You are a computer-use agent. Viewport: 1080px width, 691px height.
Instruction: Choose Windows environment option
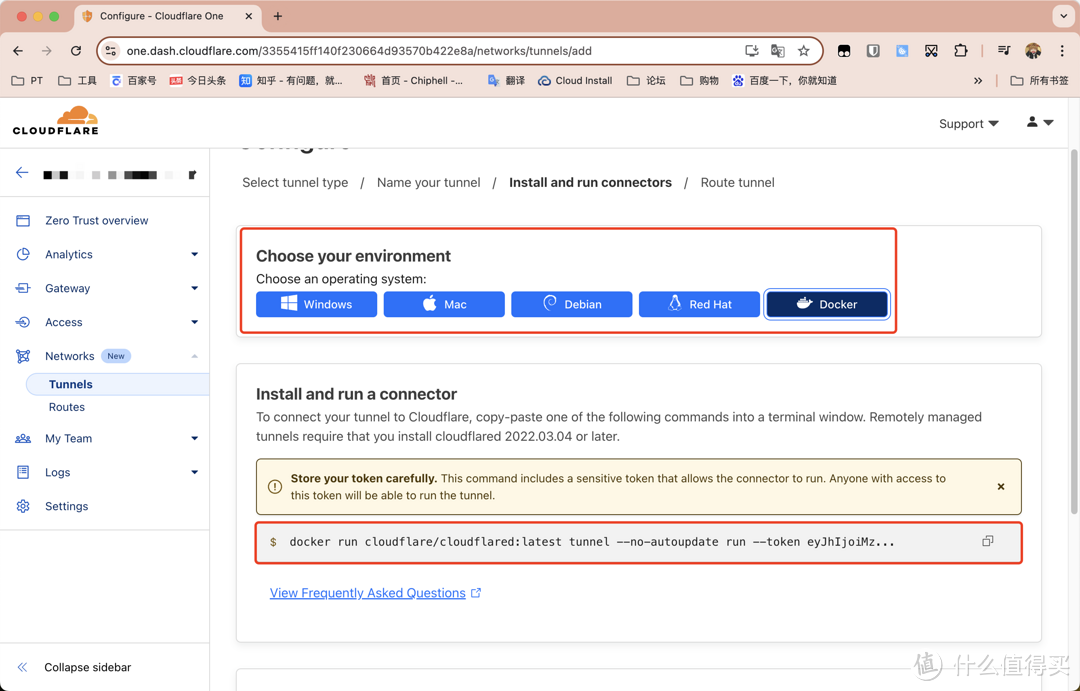coord(316,304)
